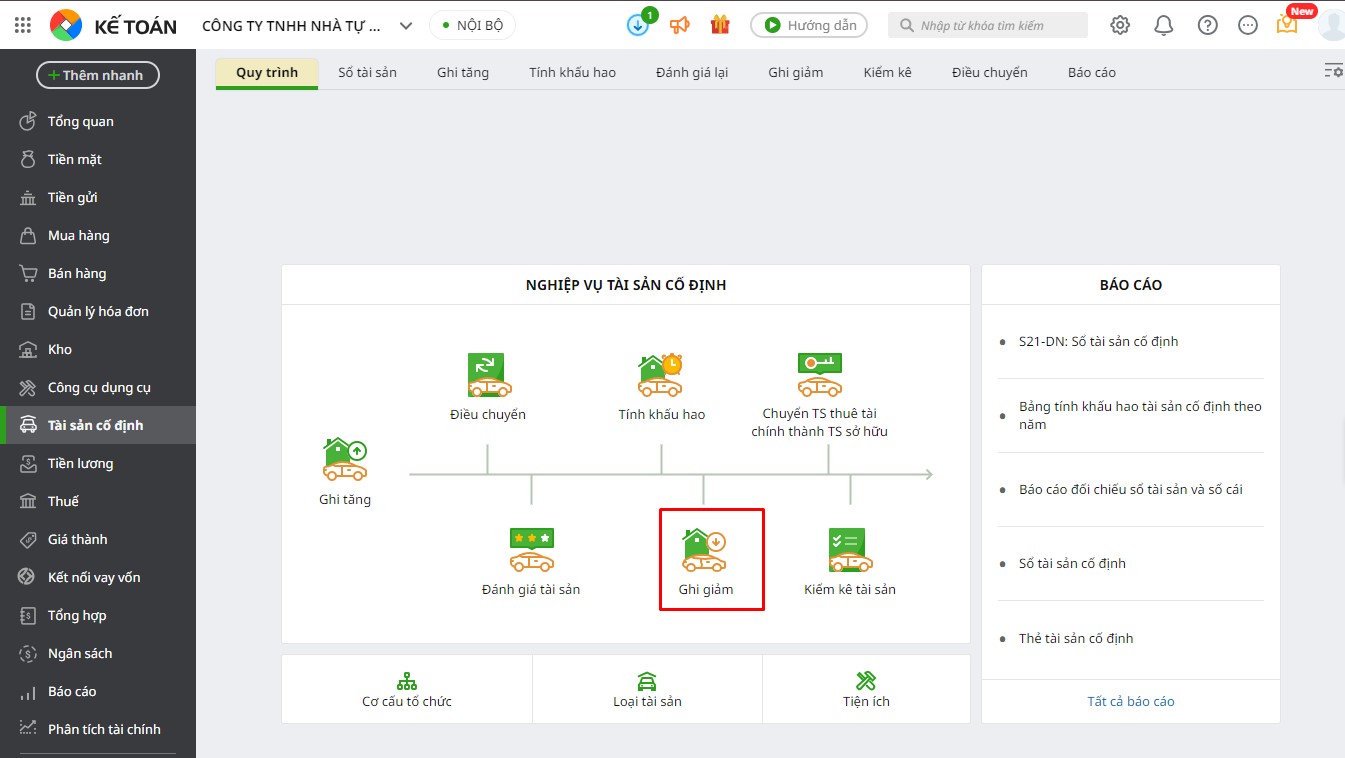This screenshot has height=758, width=1345.
Task: Open tab customization settings icon
Action: [1334, 71]
